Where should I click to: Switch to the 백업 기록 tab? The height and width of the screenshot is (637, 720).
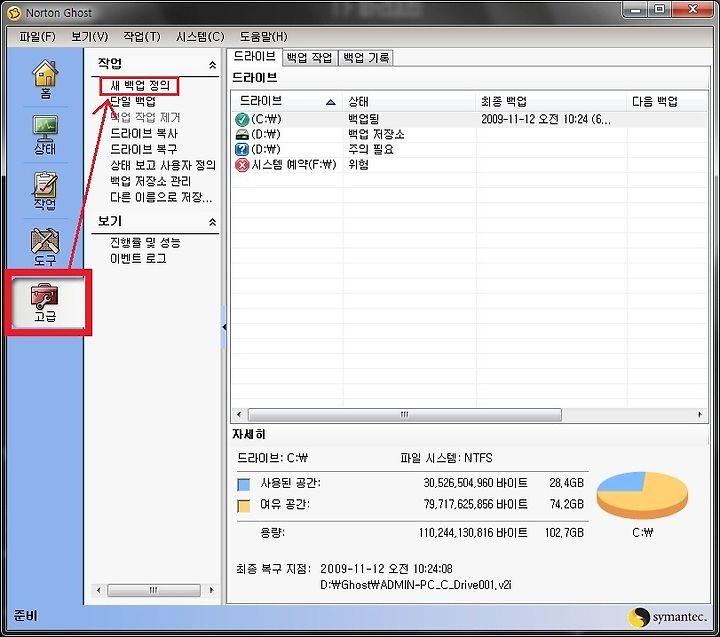pos(366,58)
